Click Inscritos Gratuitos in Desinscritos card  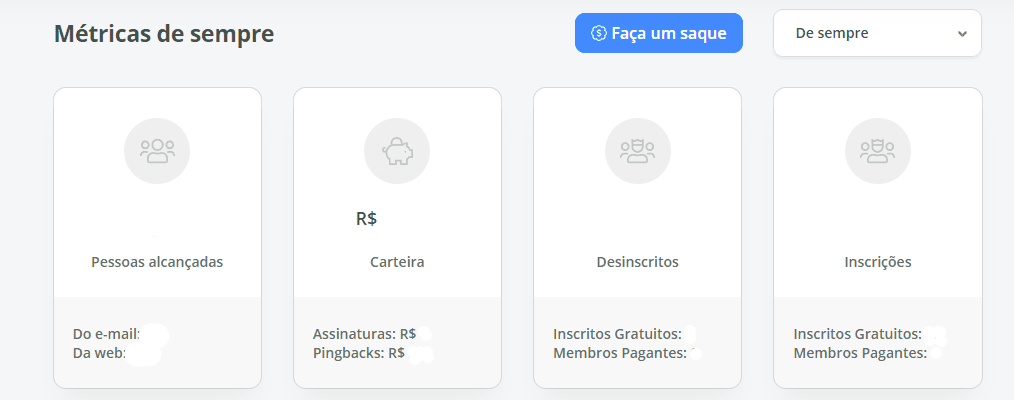(x=617, y=333)
